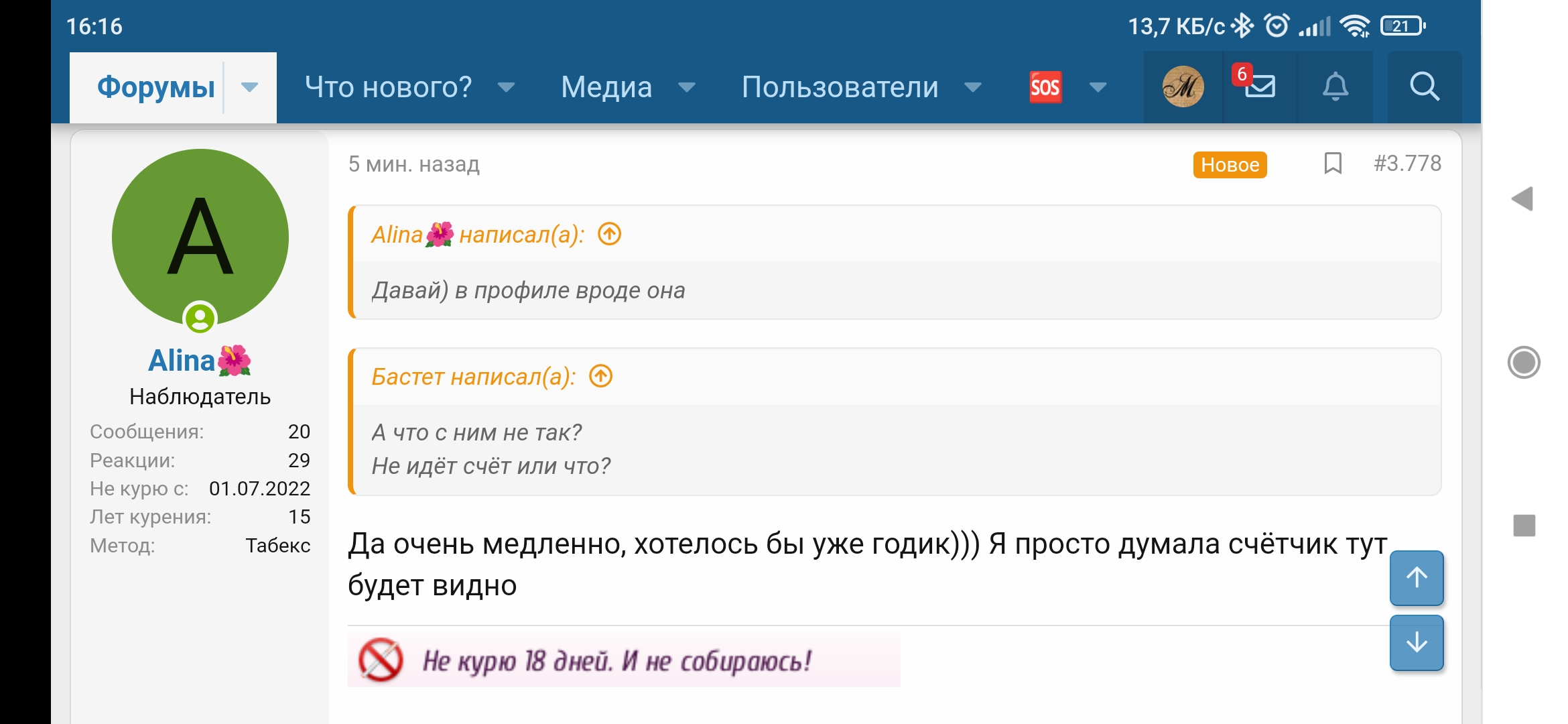
Task: Open the user avatar account menu
Action: 1183,87
